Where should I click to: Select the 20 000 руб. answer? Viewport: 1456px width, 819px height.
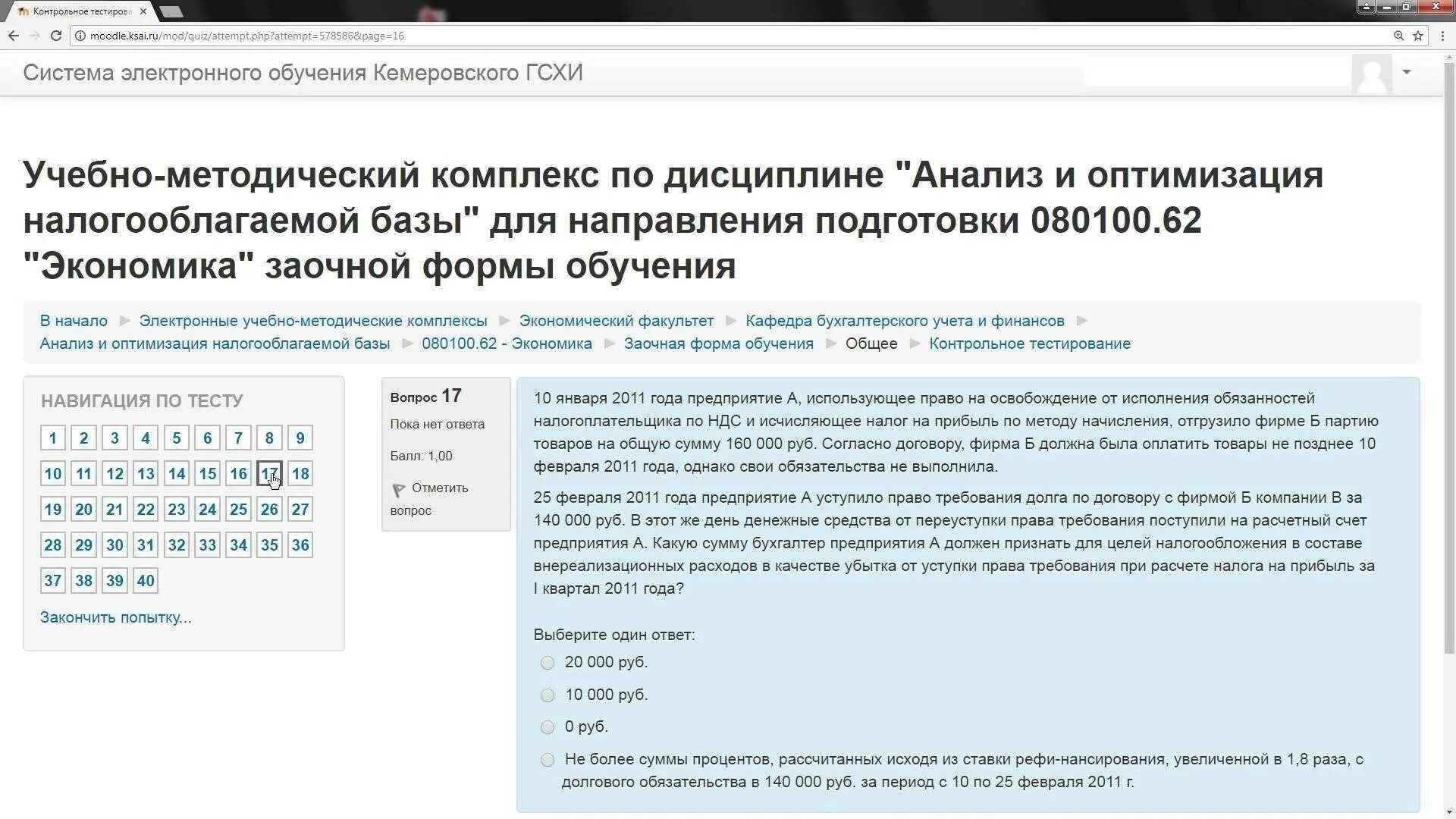548,663
